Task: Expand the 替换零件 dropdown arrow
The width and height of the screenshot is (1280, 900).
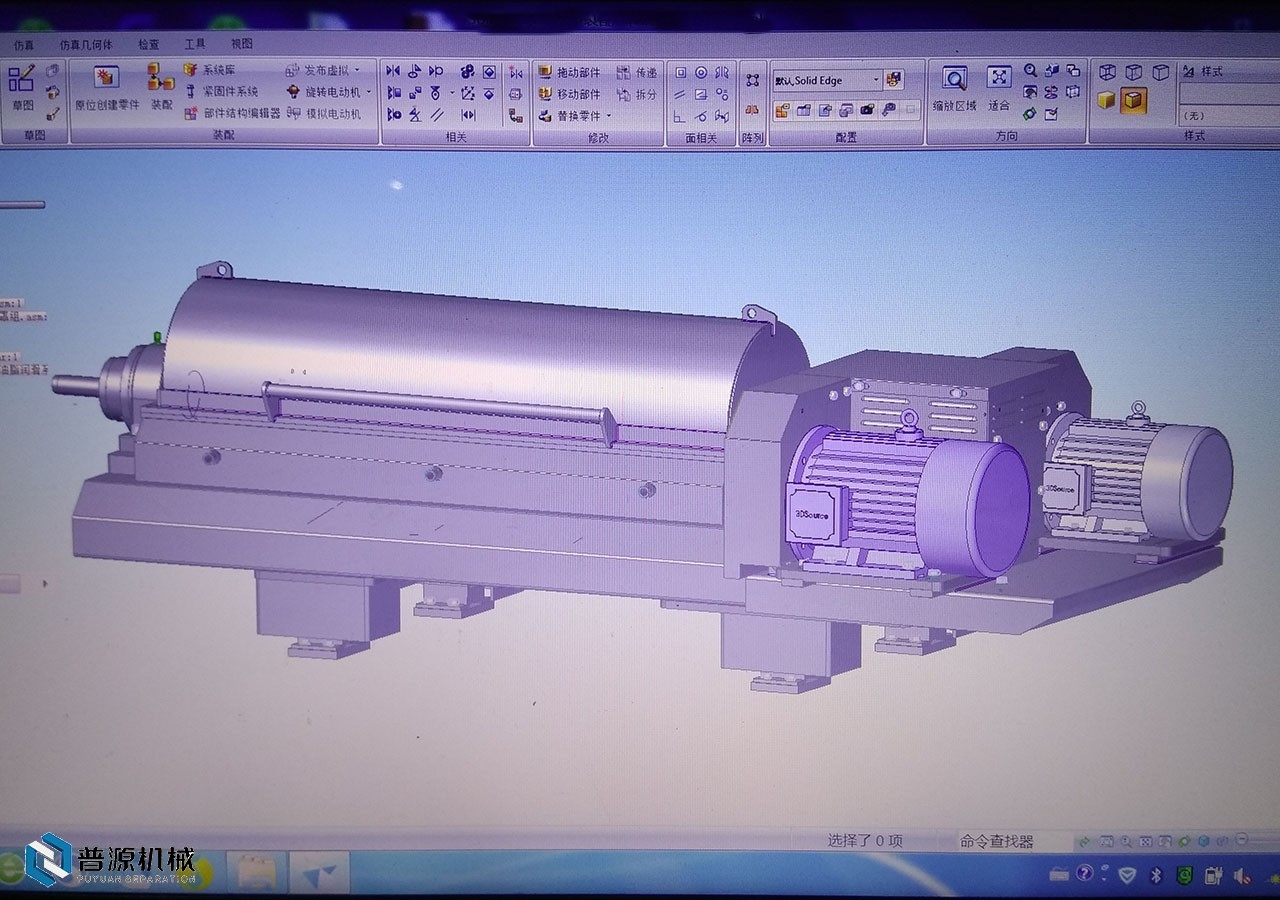Action: (608, 116)
